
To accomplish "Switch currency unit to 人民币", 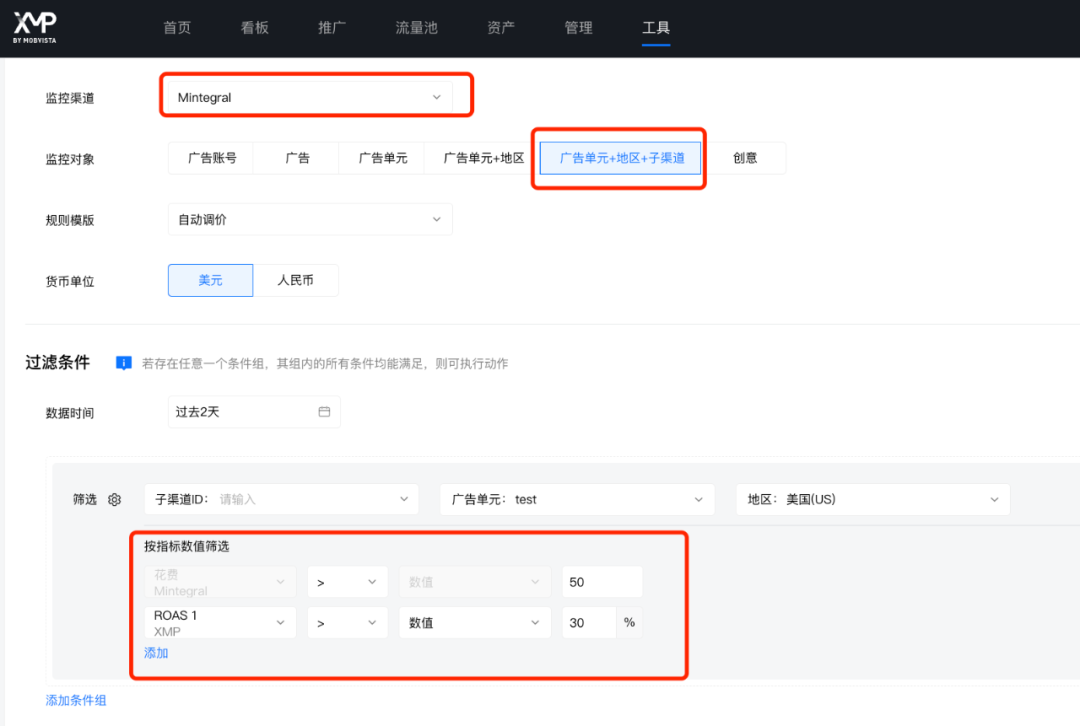I will click(x=297, y=280).
